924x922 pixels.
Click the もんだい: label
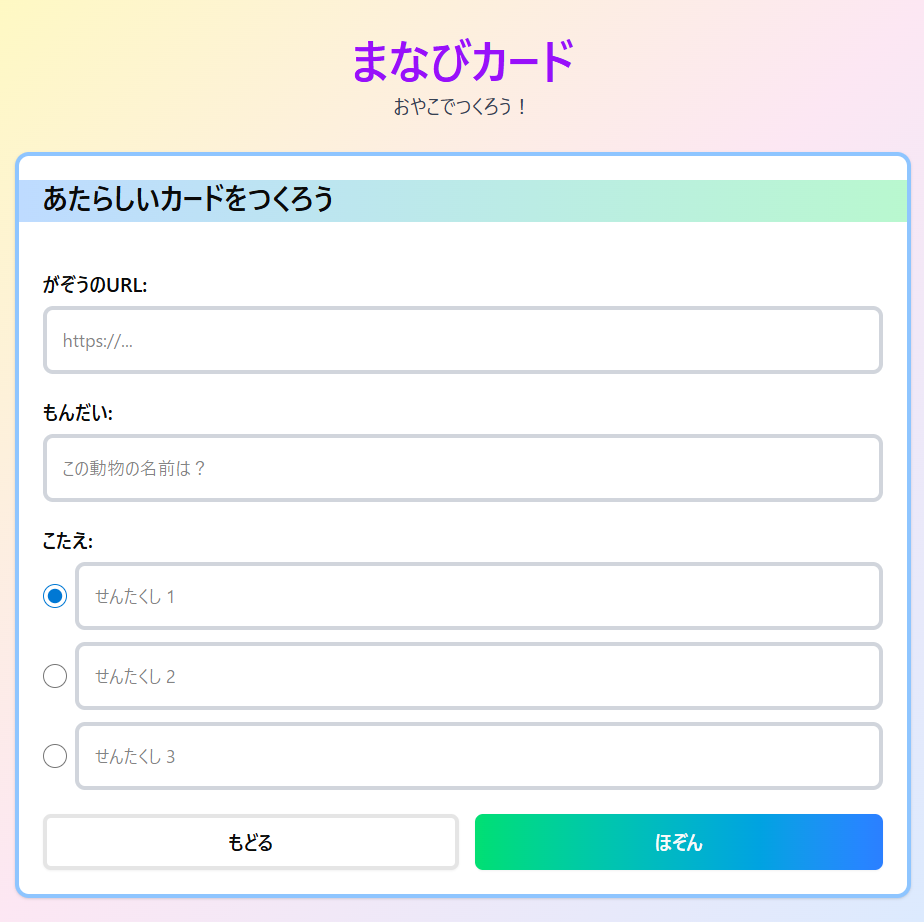click(77, 413)
